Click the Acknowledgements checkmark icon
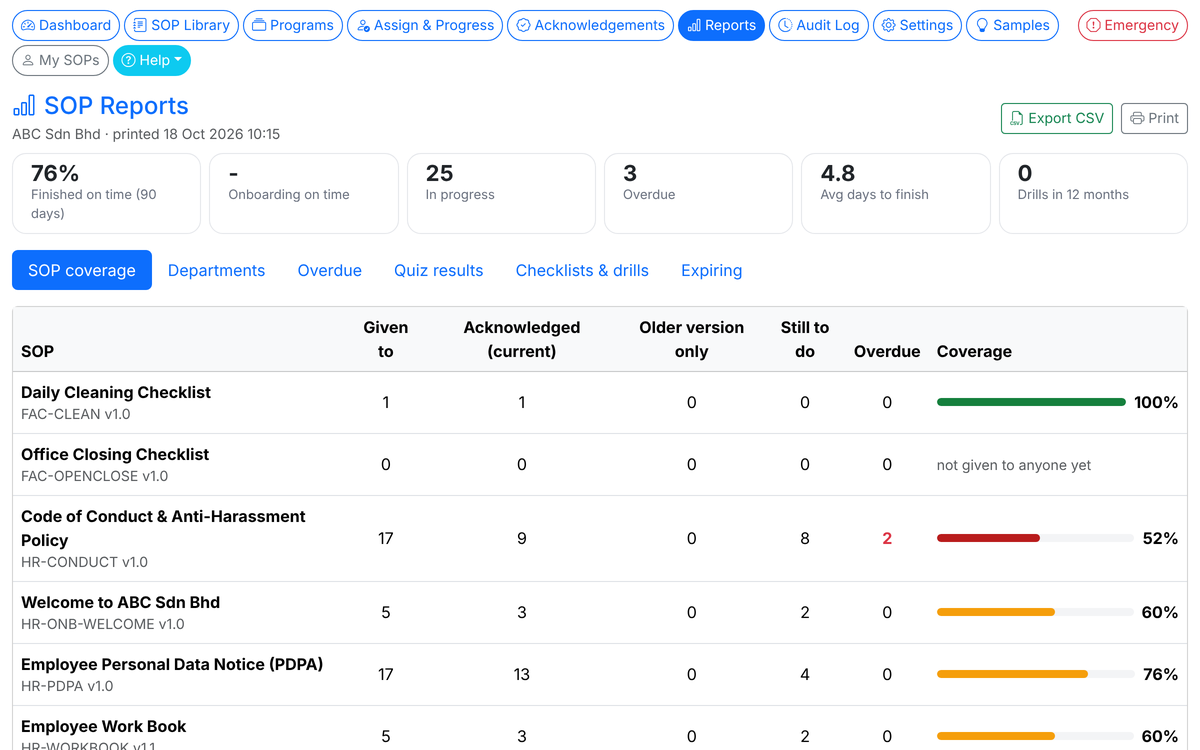This screenshot has height=750, width=1200. 523,25
